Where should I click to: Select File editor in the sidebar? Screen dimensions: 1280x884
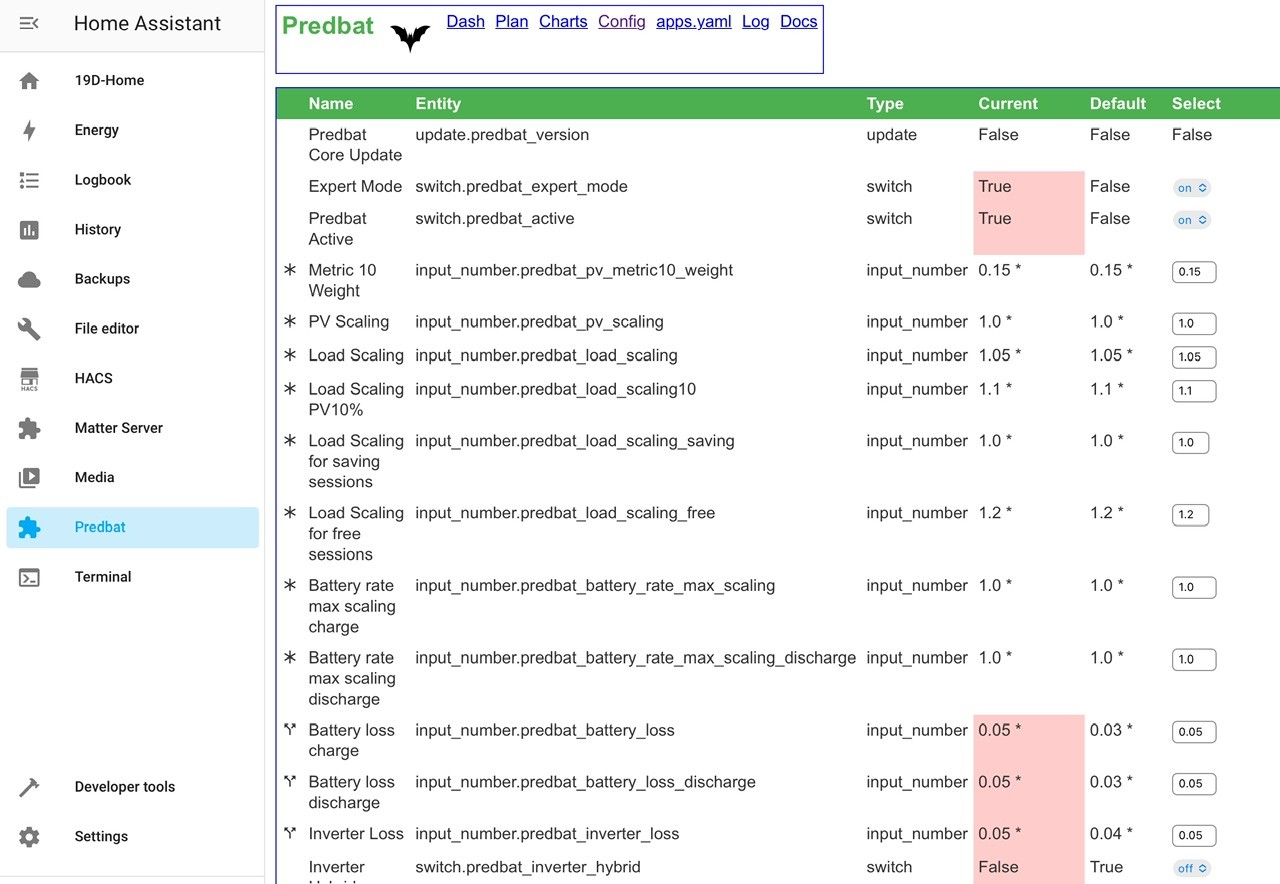(132, 328)
